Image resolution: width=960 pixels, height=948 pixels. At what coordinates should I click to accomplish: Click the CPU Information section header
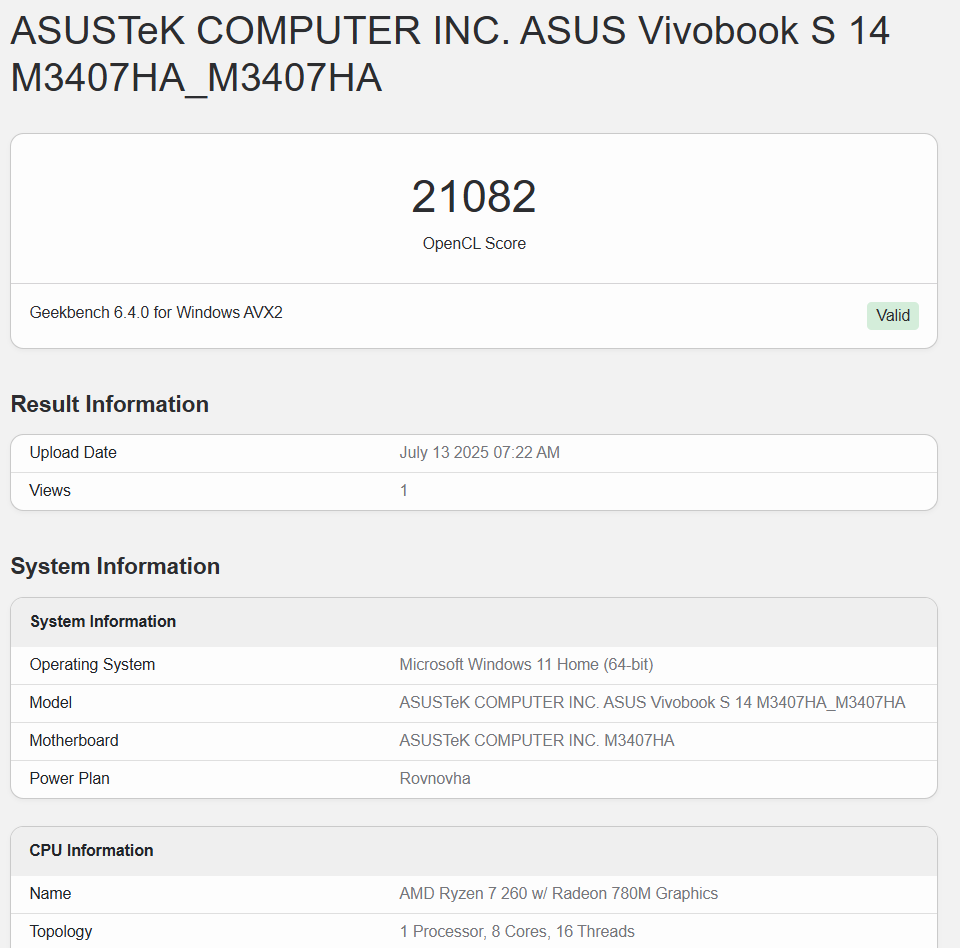click(91, 850)
